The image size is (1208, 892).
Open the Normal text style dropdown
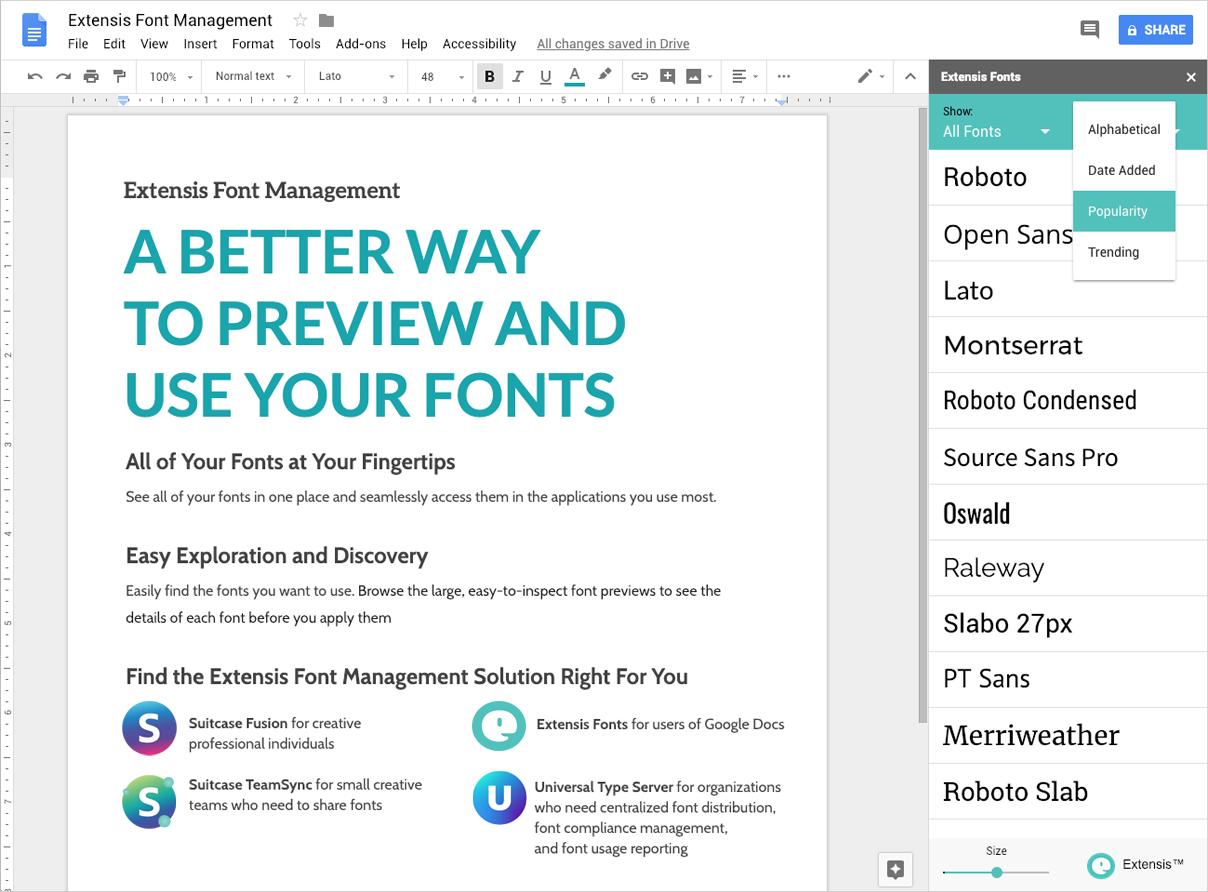point(253,76)
